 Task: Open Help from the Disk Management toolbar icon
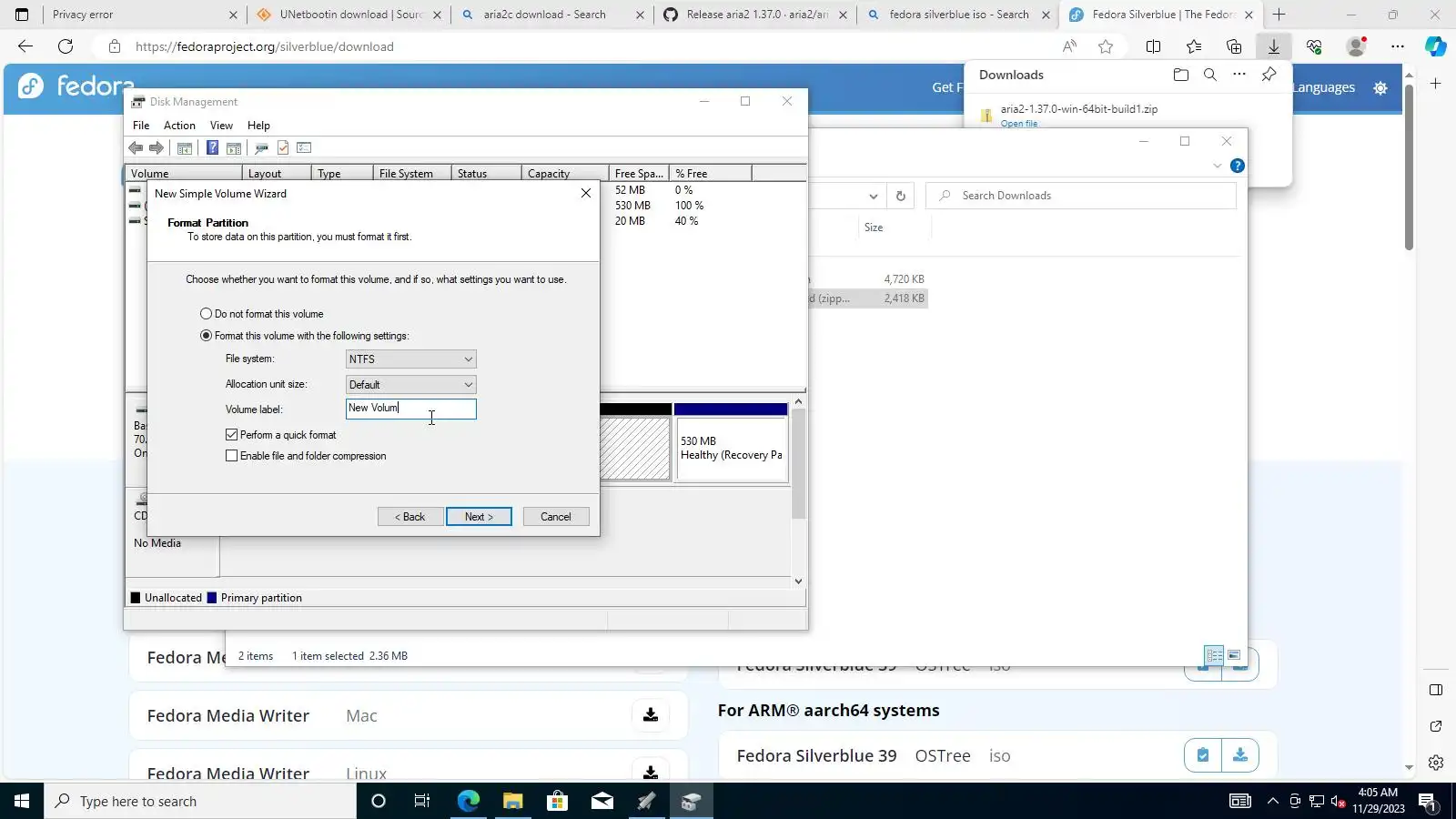pyautogui.click(x=212, y=147)
